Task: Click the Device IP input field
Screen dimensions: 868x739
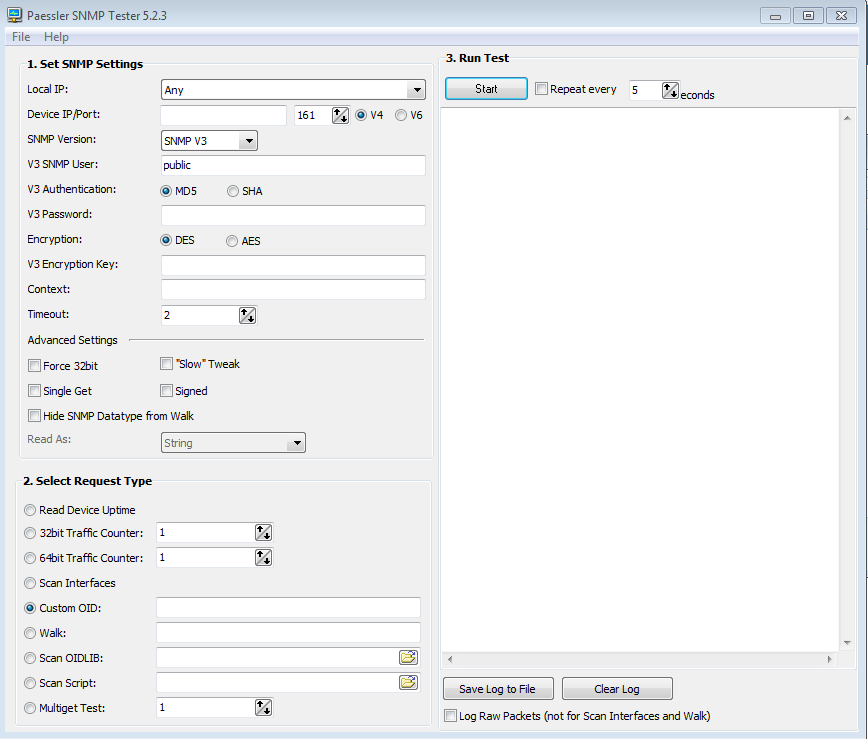Action: point(223,115)
